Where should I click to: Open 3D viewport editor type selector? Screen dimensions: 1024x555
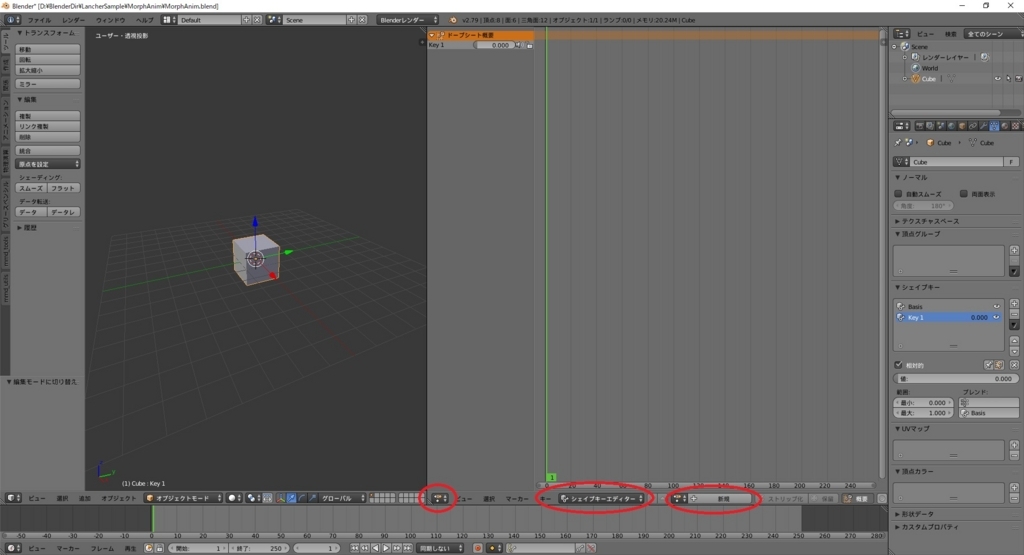pyautogui.click(x=12, y=498)
